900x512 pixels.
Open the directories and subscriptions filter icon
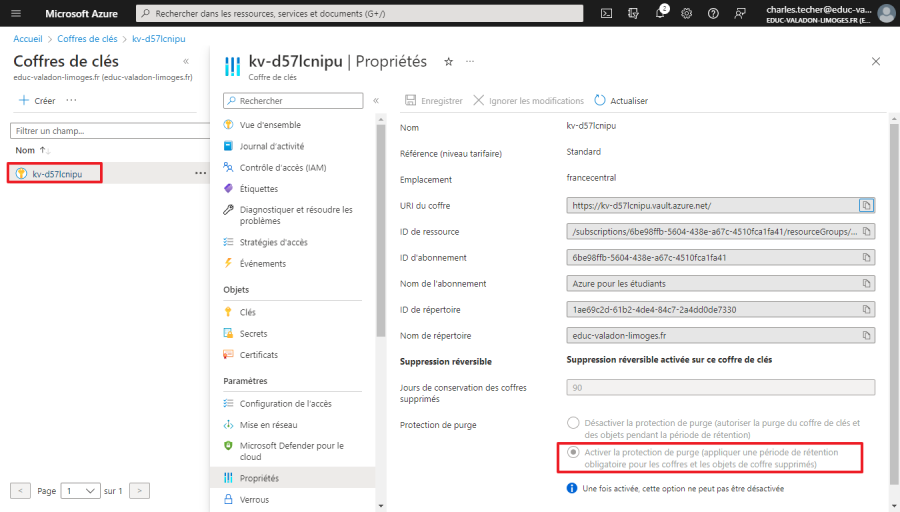633,13
